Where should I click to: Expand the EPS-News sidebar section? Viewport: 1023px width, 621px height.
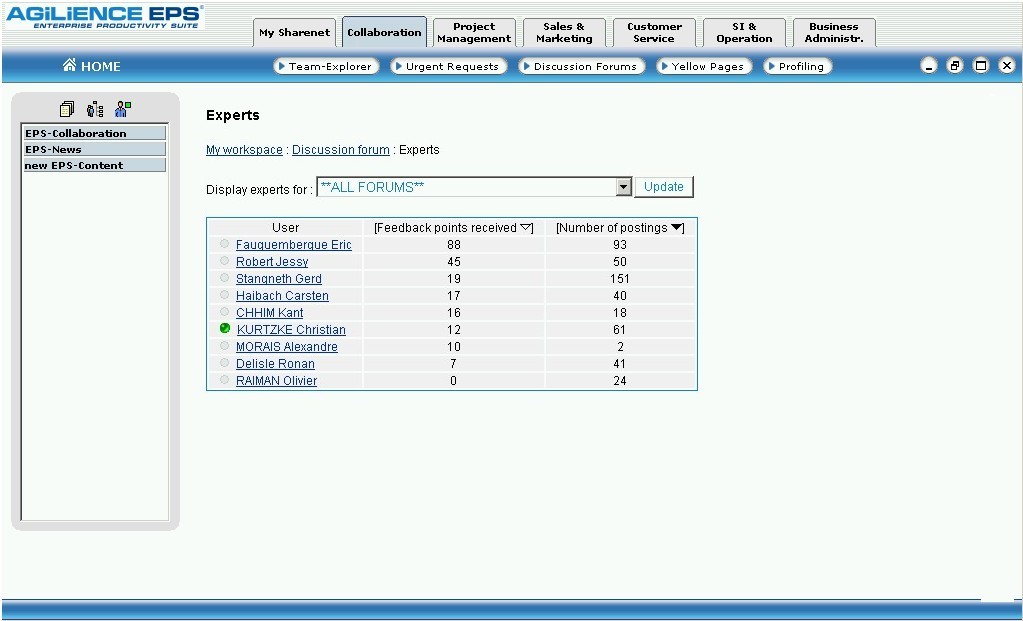click(x=95, y=149)
